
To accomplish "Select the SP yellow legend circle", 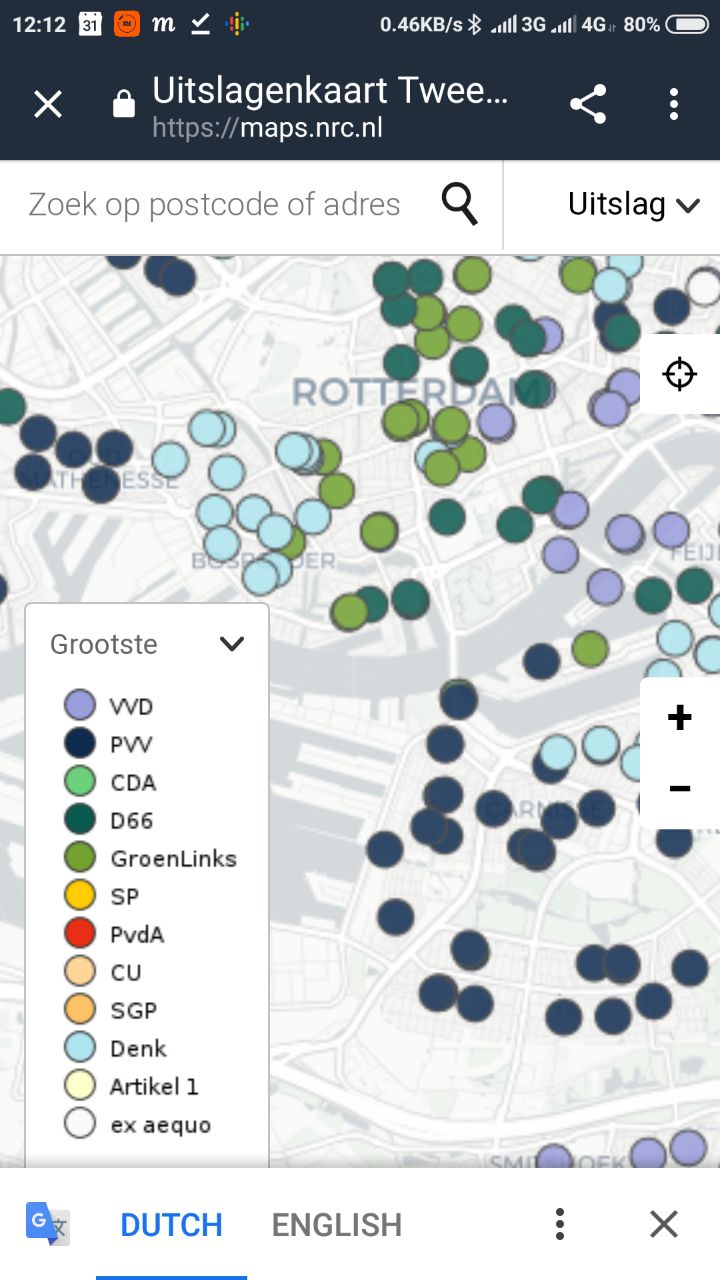I will click(79, 896).
